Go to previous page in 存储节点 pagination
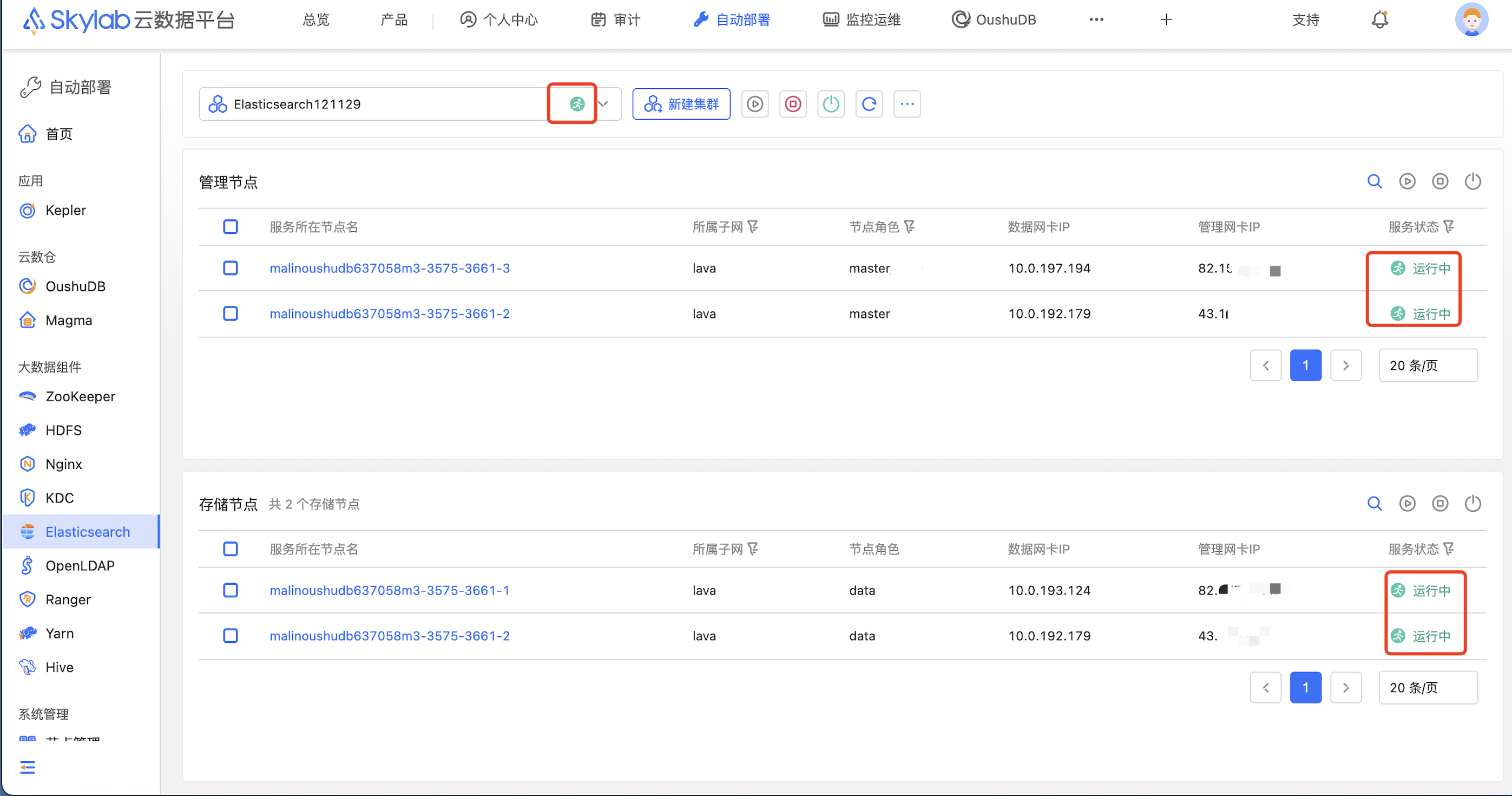 [x=1266, y=688]
